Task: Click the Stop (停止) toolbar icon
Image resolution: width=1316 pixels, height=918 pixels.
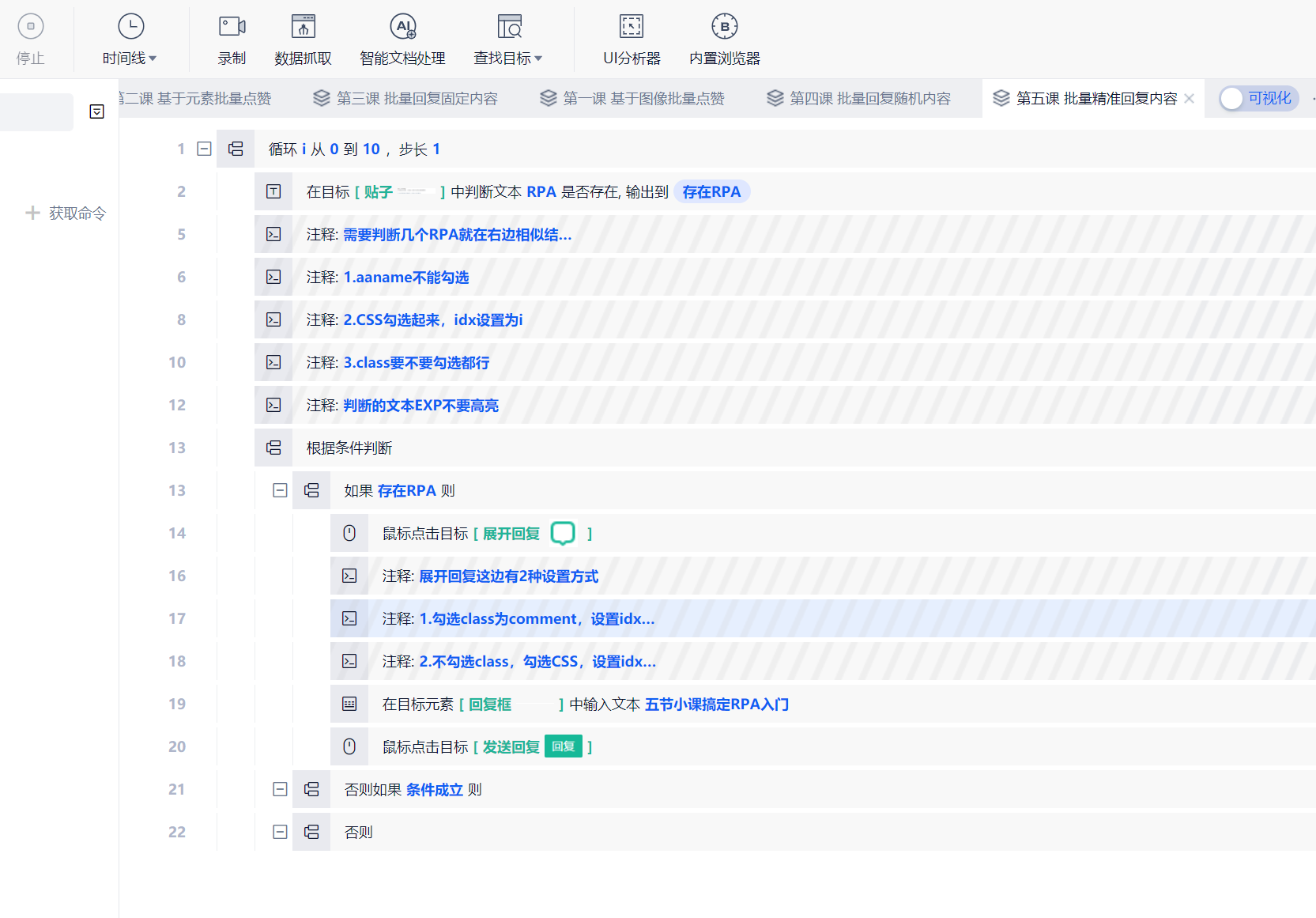Action: [30, 26]
